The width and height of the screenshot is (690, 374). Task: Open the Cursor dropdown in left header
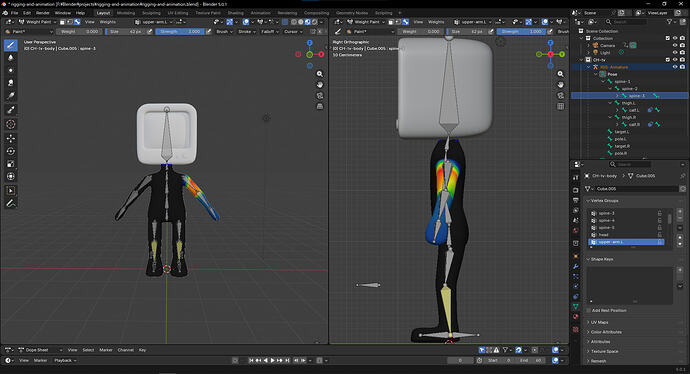pyautogui.click(x=293, y=32)
